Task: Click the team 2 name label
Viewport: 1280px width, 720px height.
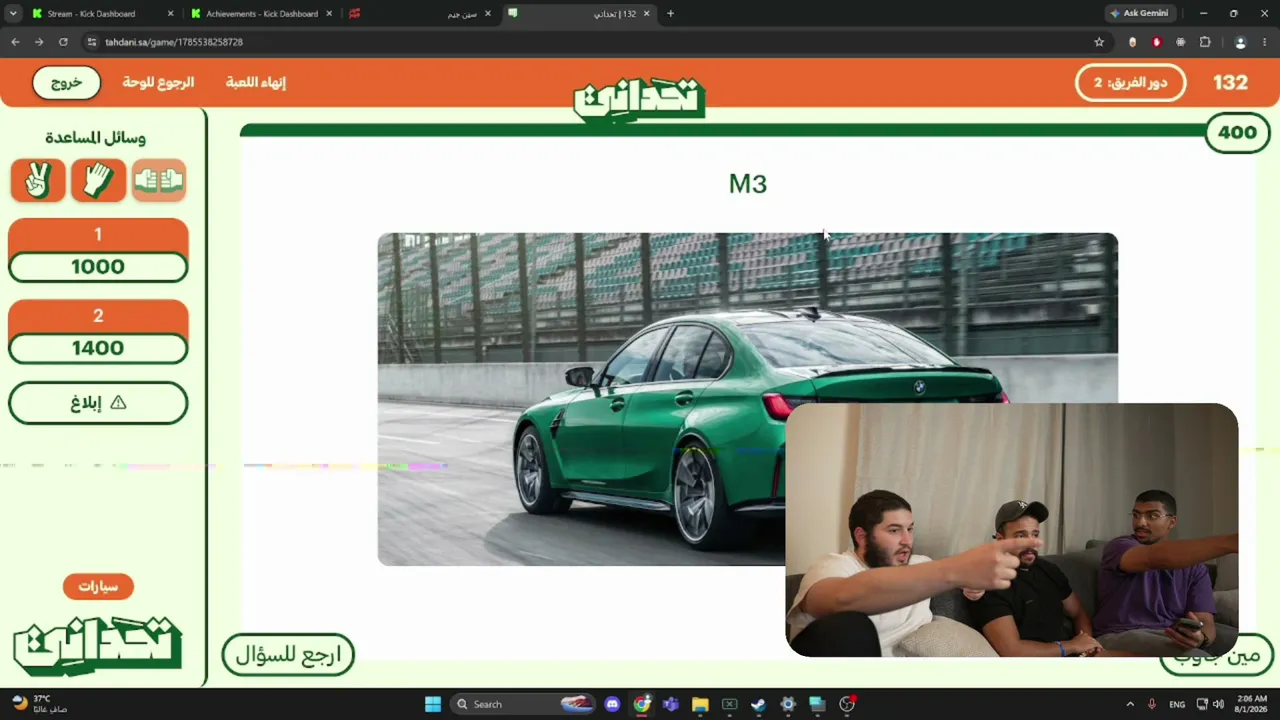Action: point(98,316)
